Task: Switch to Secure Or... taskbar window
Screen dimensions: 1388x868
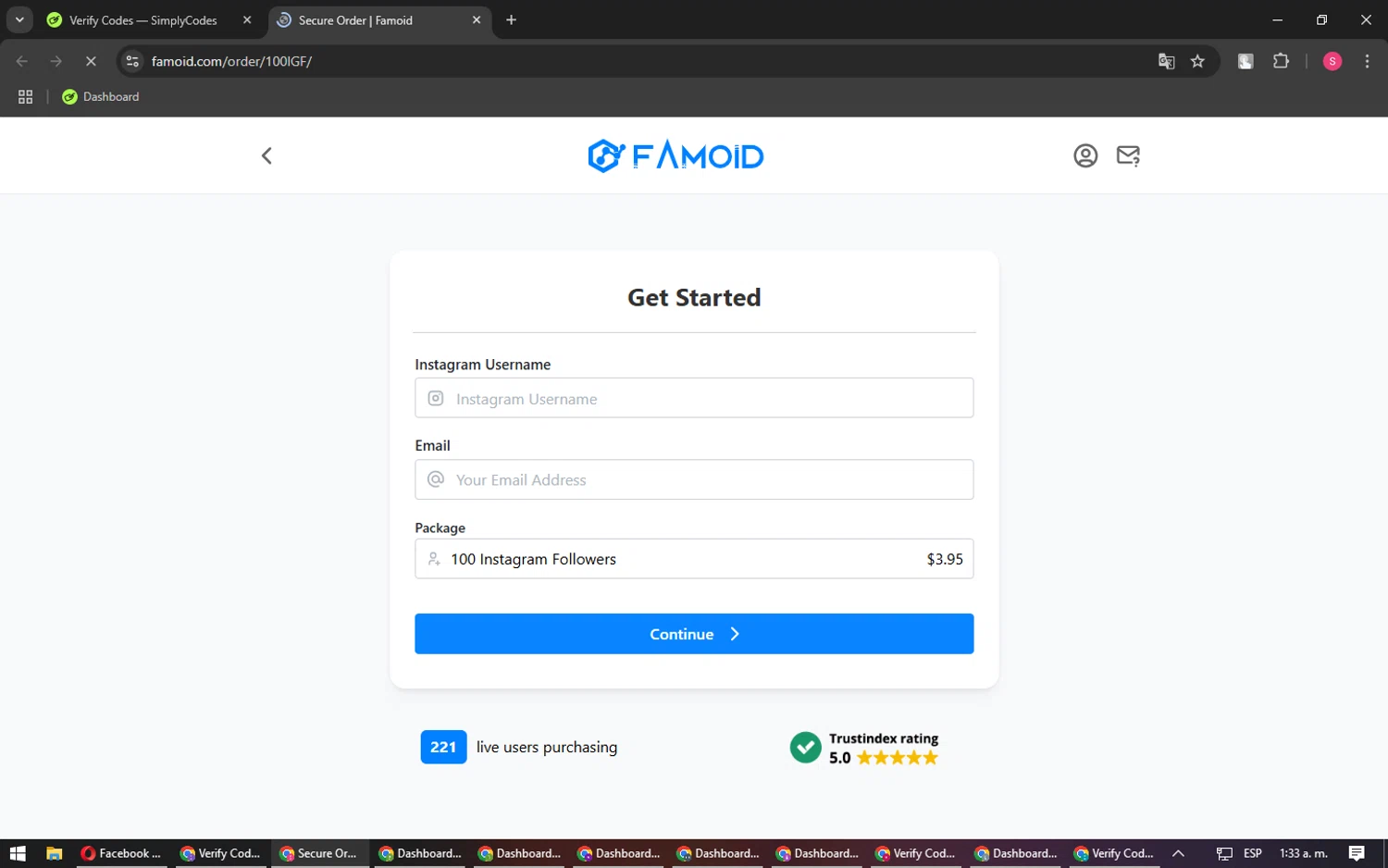Action: coord(319,853)
